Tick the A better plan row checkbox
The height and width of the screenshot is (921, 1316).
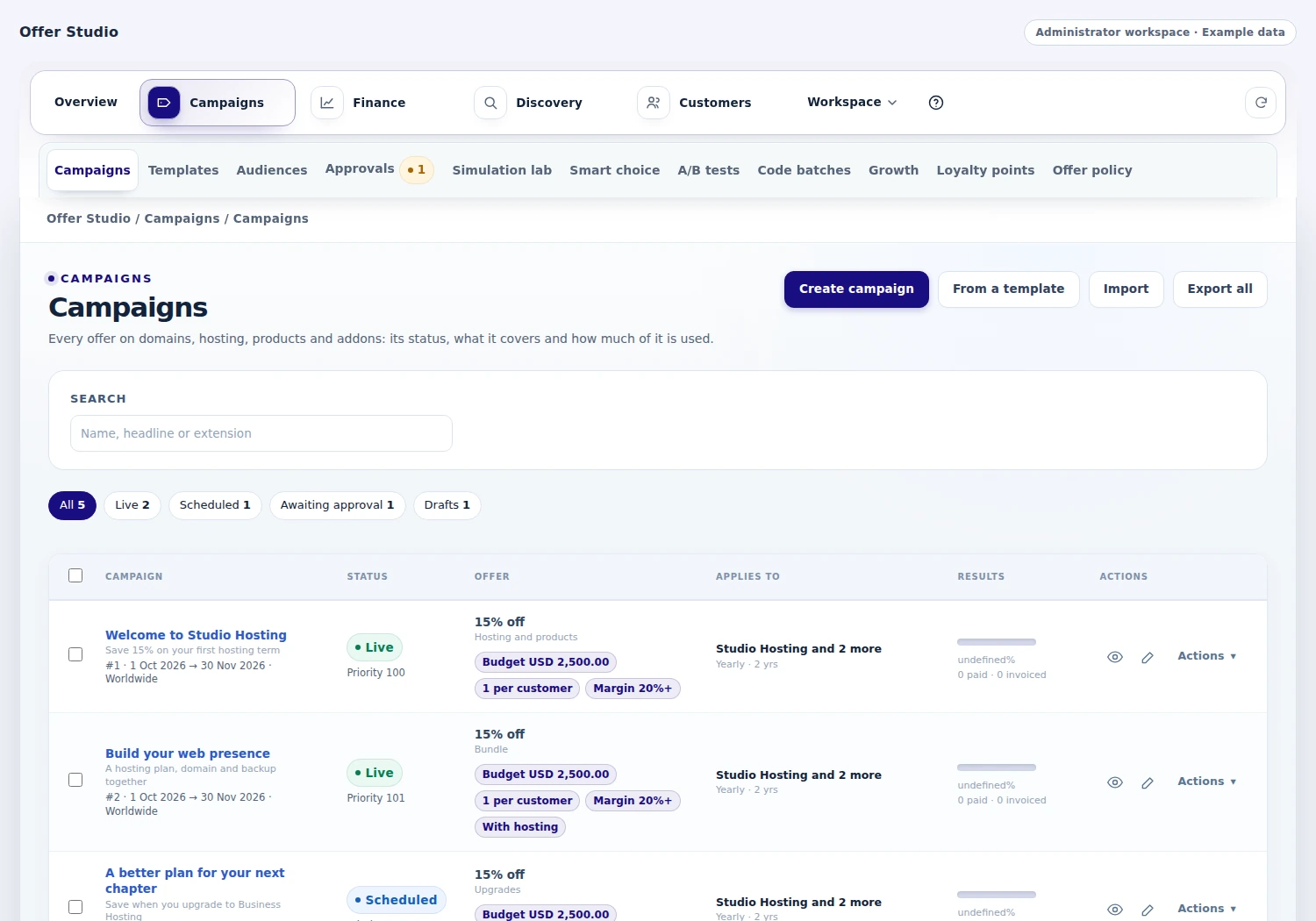point(75,907)
